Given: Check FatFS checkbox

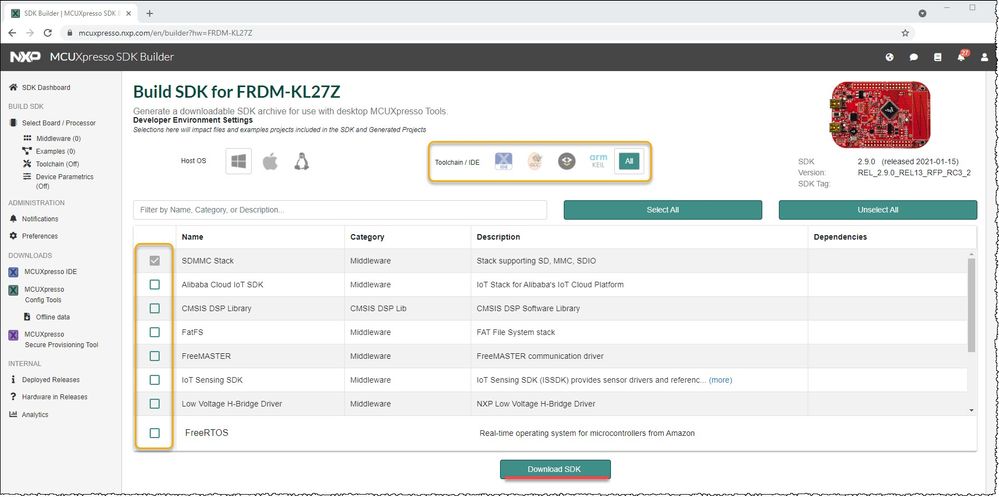Looking at the screenshot, I should click(x=154, y=332).
